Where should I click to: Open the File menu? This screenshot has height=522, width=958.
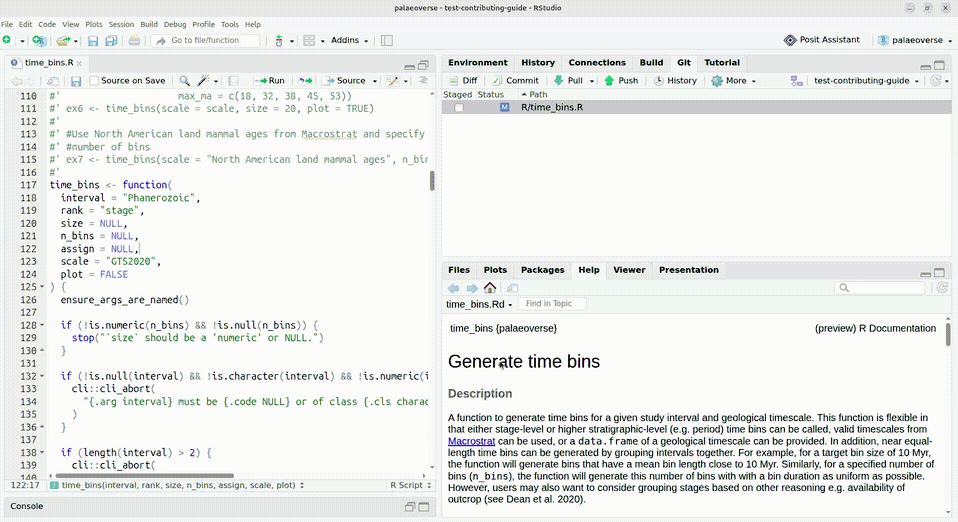(7, 24)
